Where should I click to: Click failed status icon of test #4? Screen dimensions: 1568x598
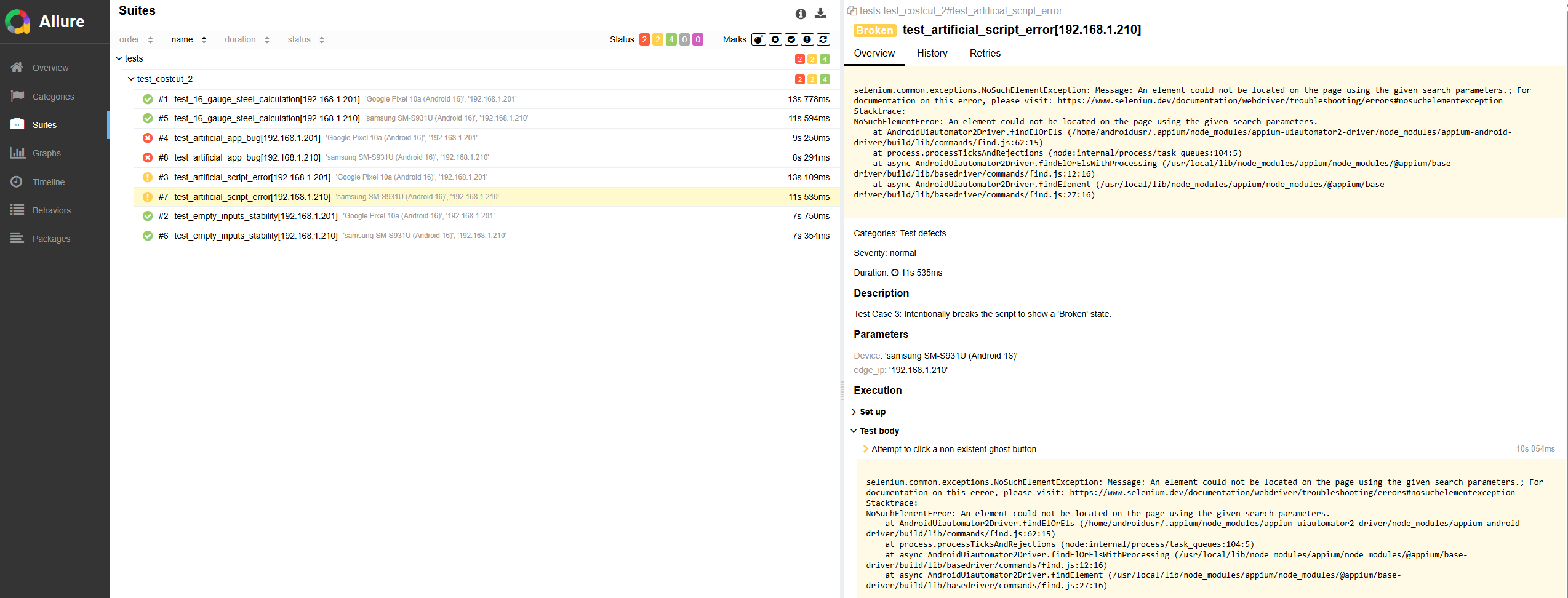click(148, 138)
